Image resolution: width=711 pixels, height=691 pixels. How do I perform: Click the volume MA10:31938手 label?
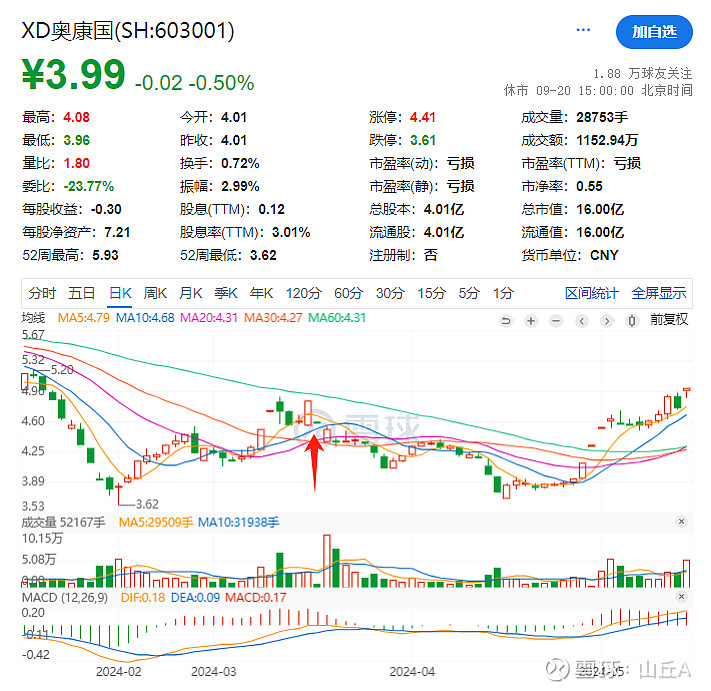pos(239,522)
